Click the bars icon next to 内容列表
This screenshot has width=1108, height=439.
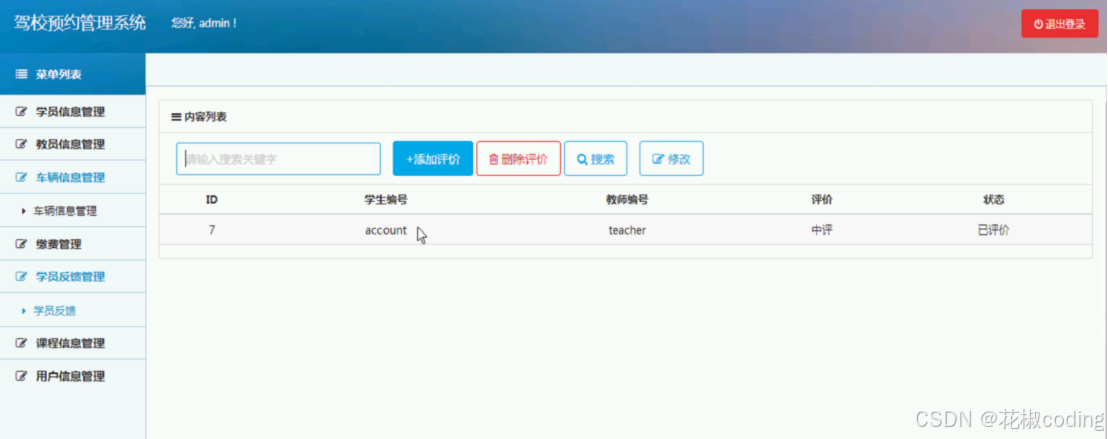click(176, 117)
